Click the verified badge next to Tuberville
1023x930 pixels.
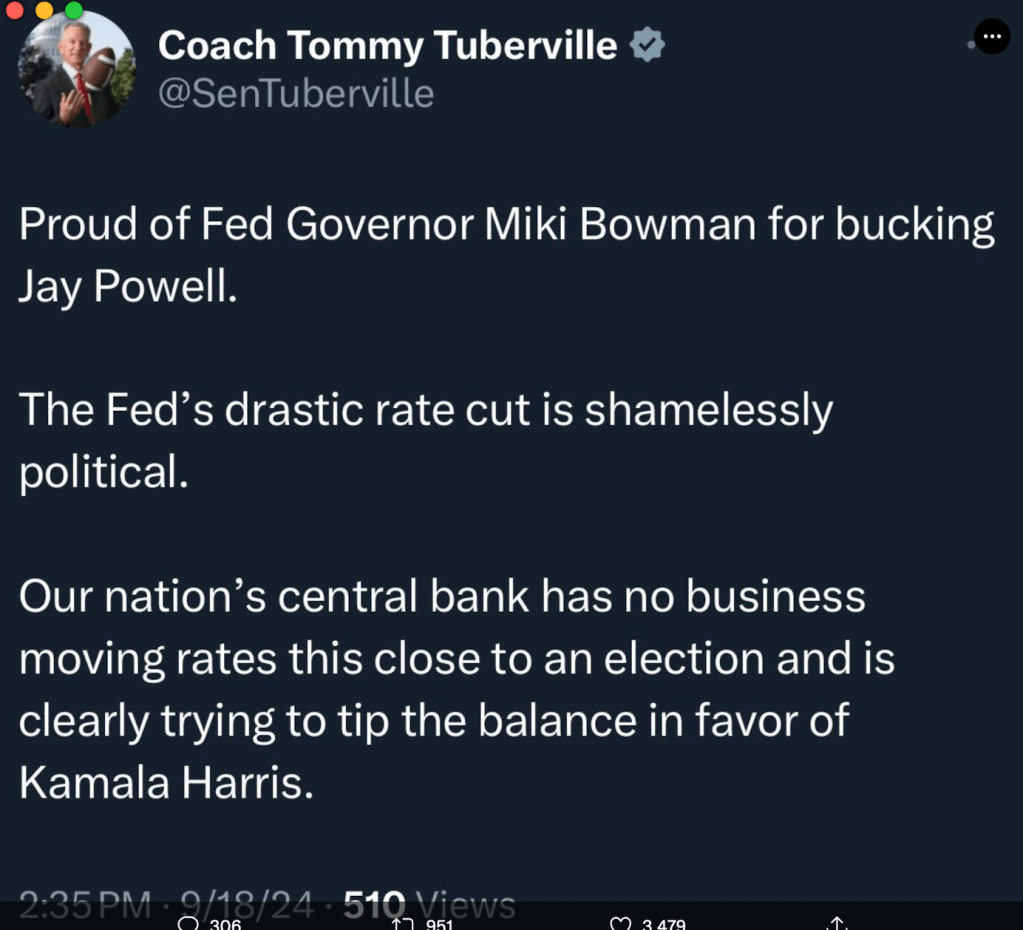coord(647,46)
